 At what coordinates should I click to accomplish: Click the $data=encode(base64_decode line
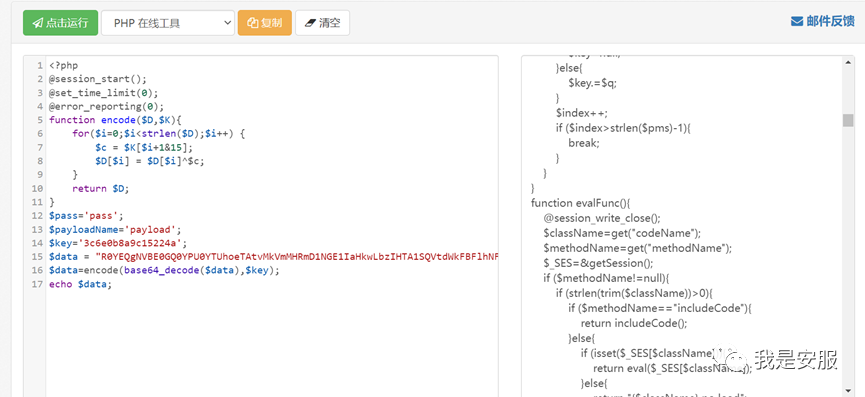click(x=164, y=270)
